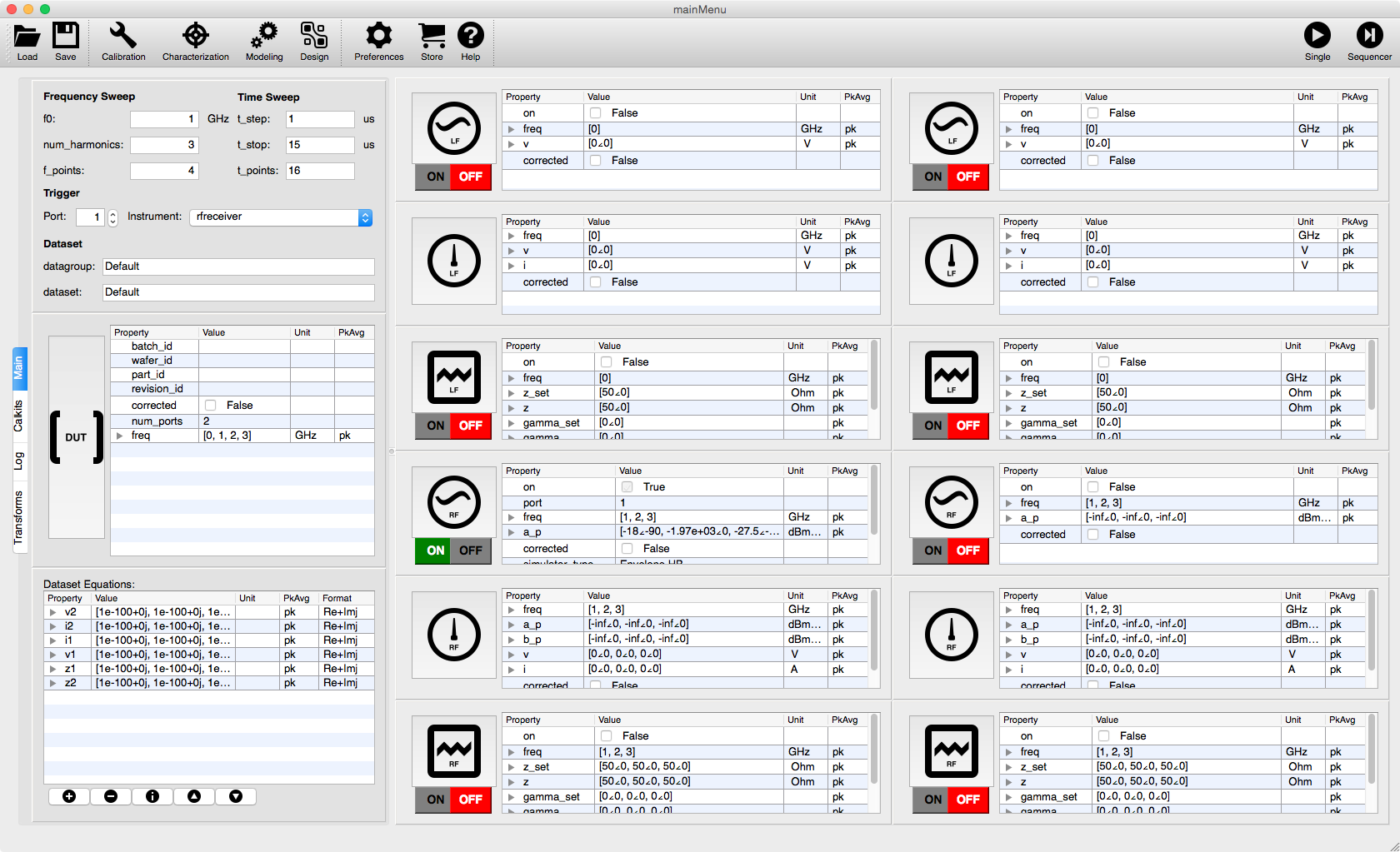Viewport: 1400px width, 852px height.
Task: Click the DUT device icon
Action: [76, 437]
